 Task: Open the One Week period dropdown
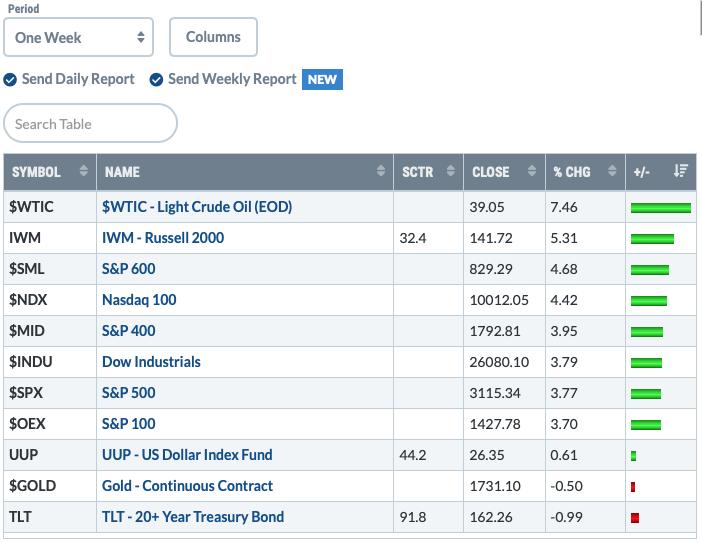pyautogui.click(x=78, y=37)
